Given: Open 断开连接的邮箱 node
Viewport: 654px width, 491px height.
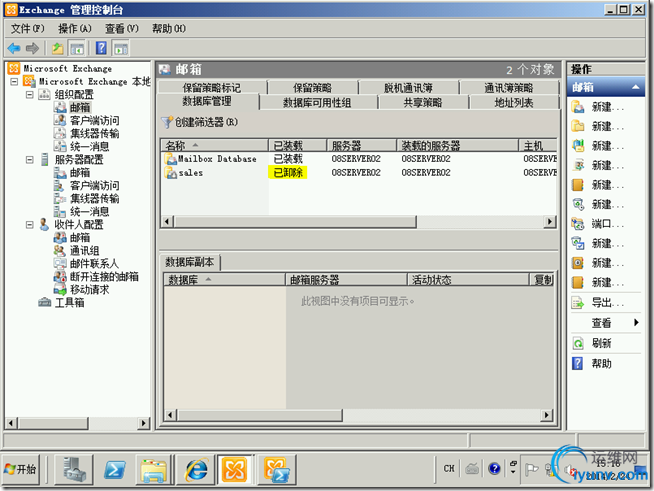Looking at the screenshot, I should [104, 277].
